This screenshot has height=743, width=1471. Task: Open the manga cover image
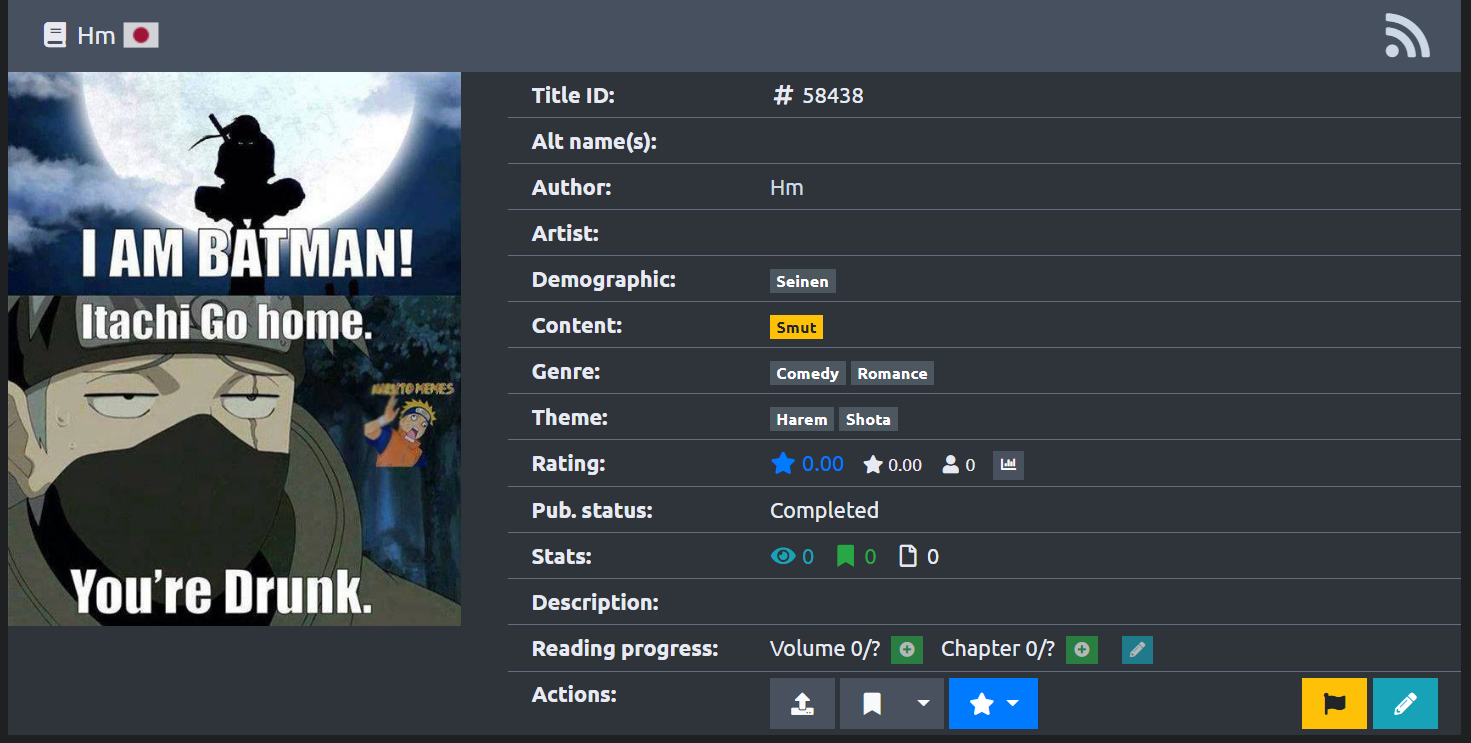point(234,349)
